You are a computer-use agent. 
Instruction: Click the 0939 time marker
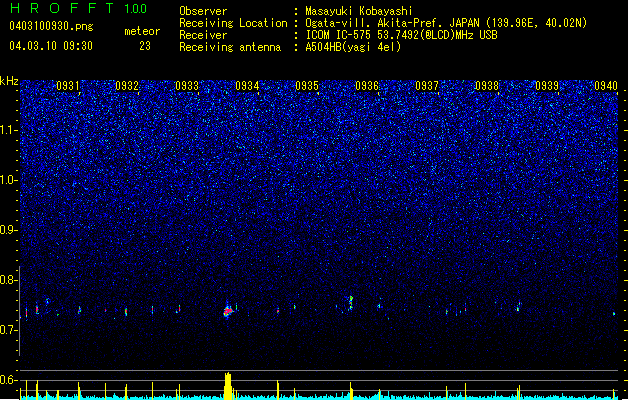click(x=547, y=86)
